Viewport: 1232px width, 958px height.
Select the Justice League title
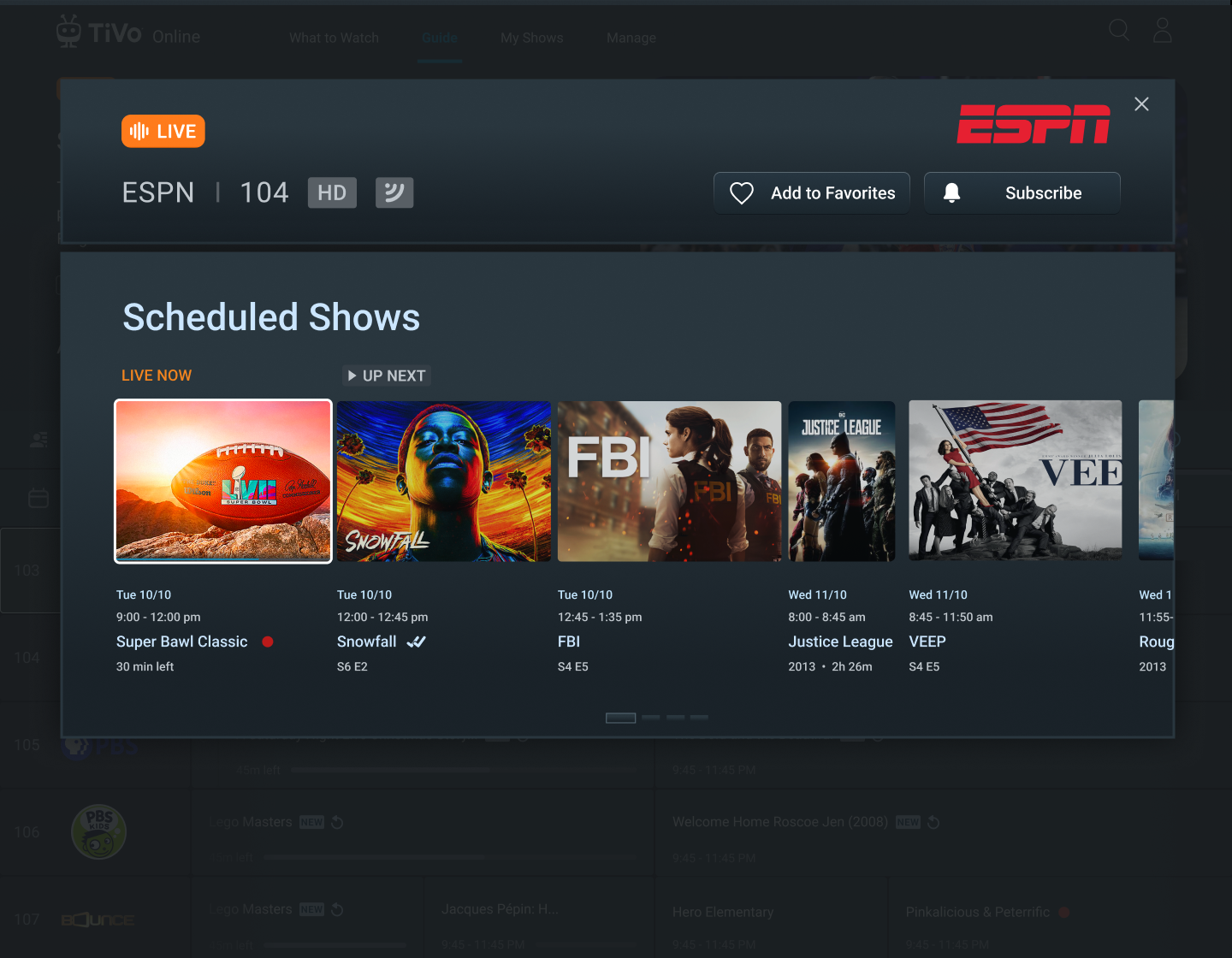tap(841, 642)
